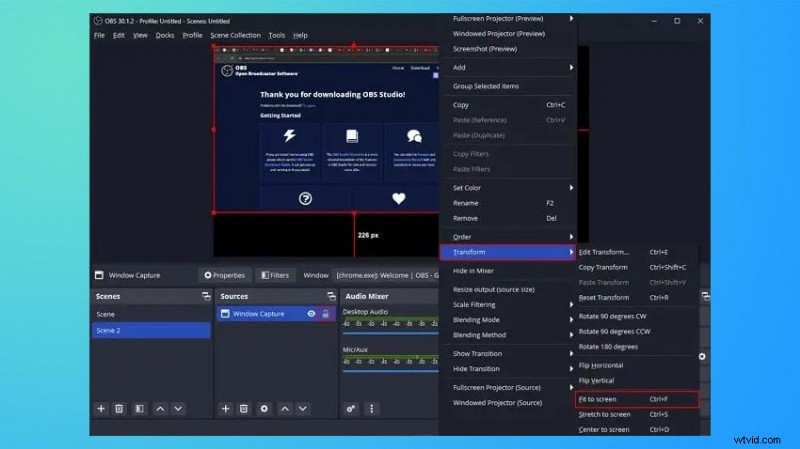The image size is (800, 449).
Task: Expand the Show Transition submenu
Action: (x=571, y=354)
